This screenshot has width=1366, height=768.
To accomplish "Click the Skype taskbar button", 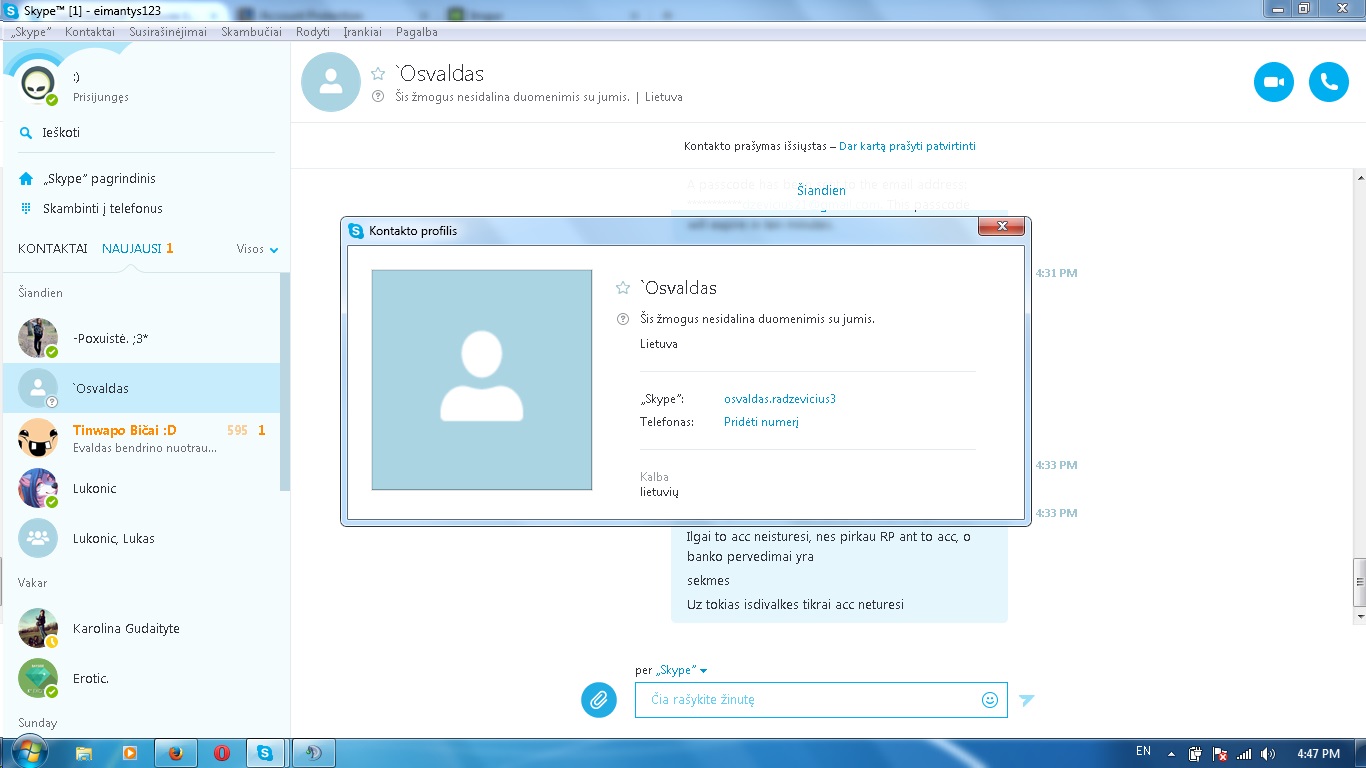I will [266, 753].
